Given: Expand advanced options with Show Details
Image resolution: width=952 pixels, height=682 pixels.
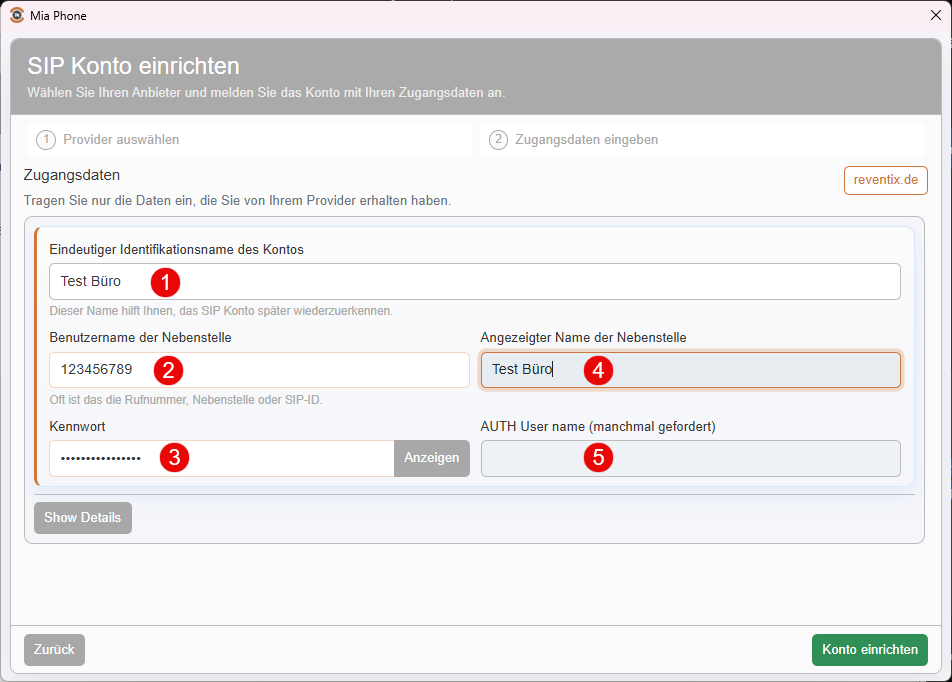Looking at the screenshot, I should click(83, 517).
